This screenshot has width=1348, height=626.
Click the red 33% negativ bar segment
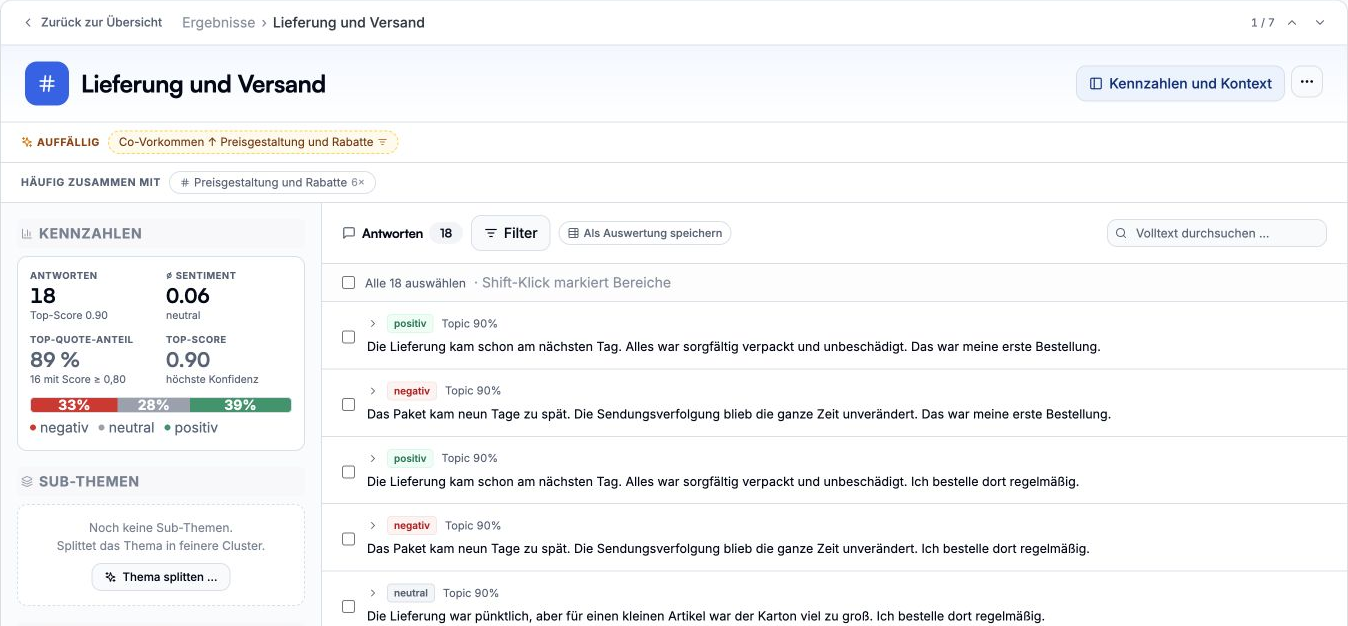tap(74, 405)
